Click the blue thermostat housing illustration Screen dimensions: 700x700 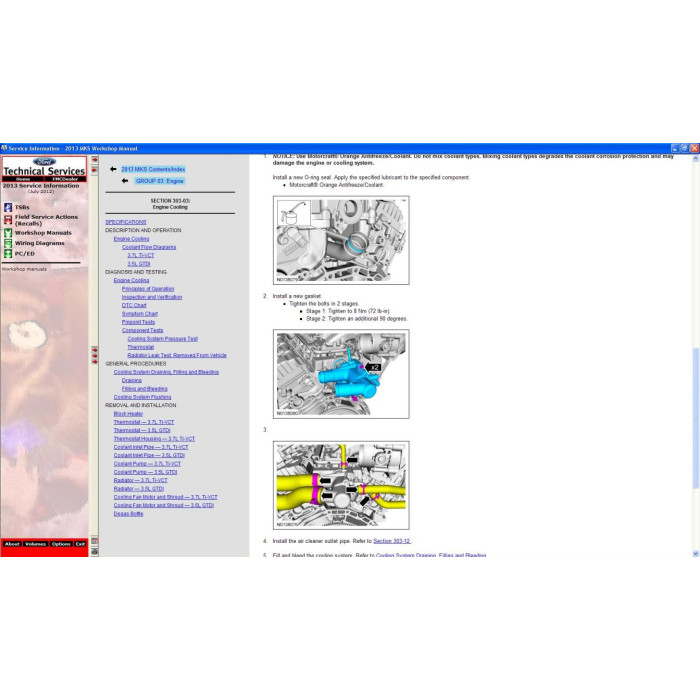click(341, 374)
